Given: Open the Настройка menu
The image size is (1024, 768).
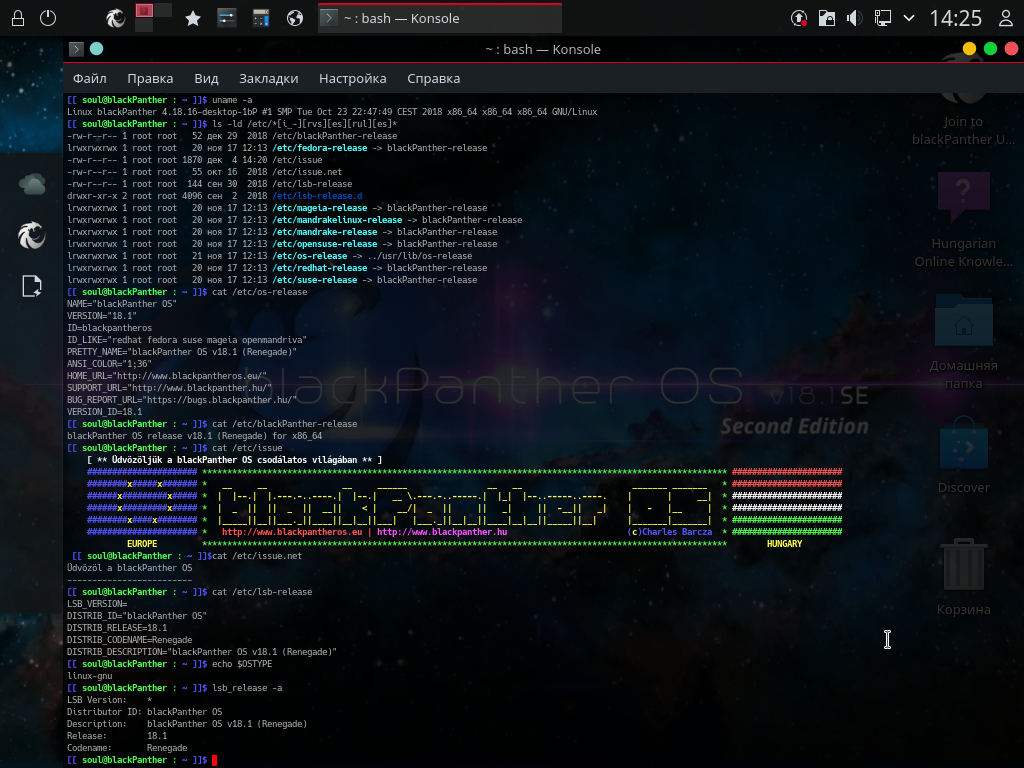Looking at the screenshot, I should tap(353, 78).
